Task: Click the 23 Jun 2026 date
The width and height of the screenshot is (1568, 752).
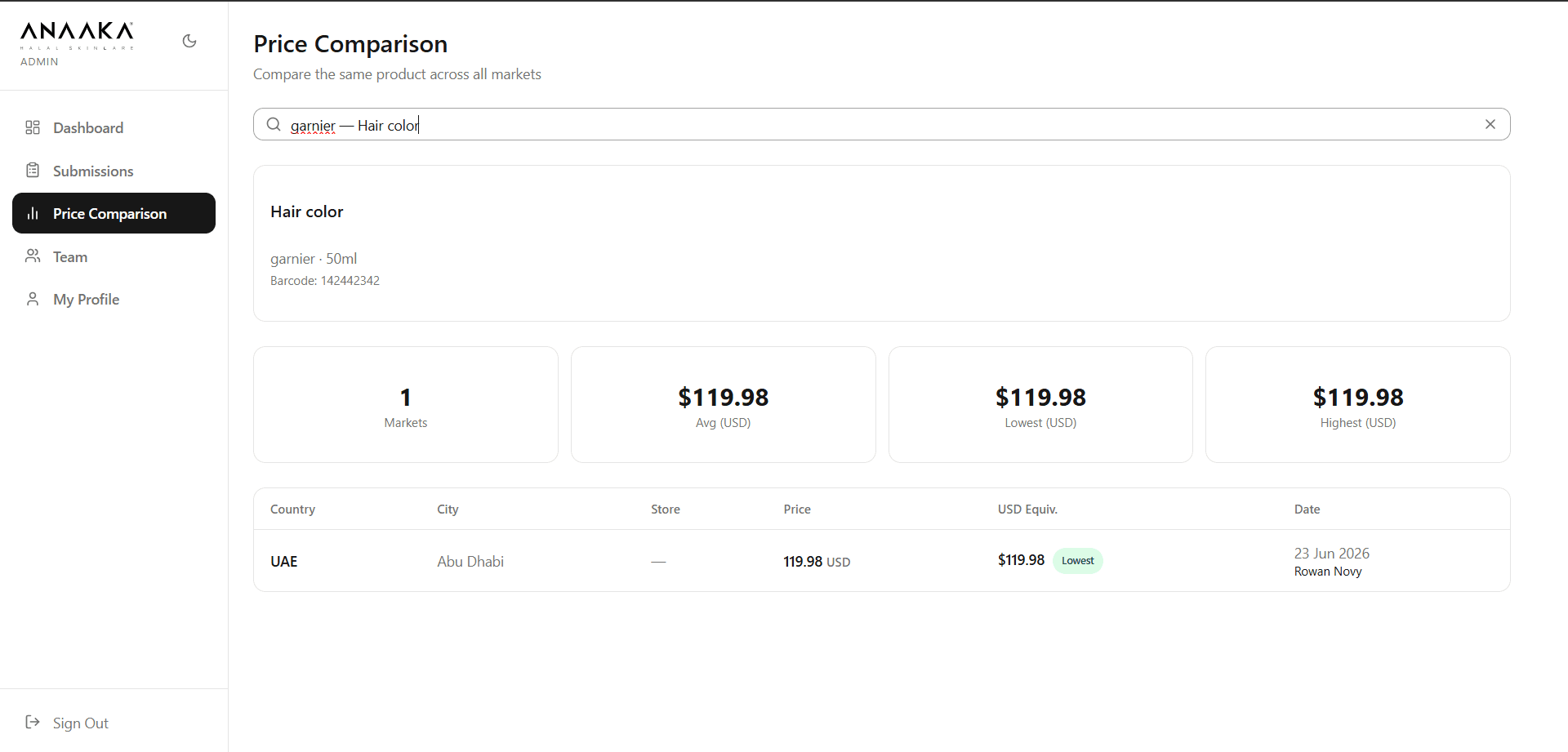Action: tap(1332, 553)
